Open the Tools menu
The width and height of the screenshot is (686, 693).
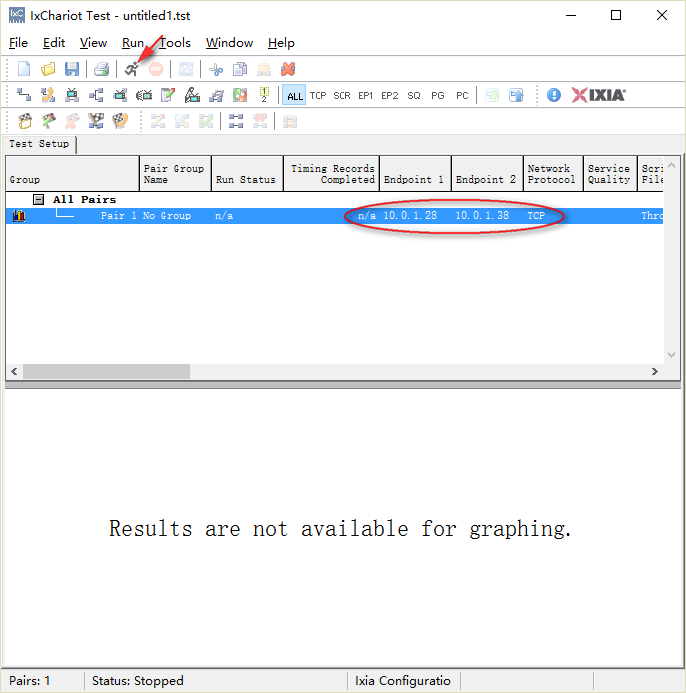click(x=175, y=43)
